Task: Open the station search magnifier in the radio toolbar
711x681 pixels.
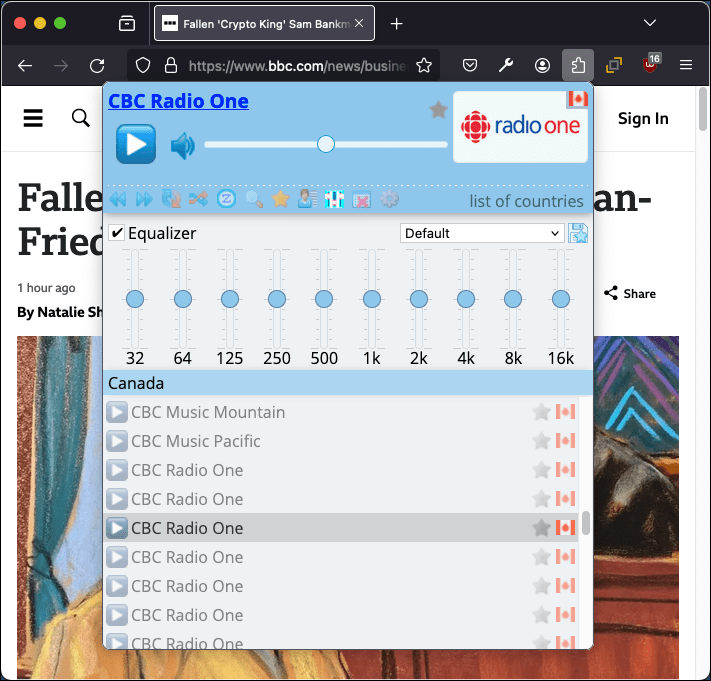Action: tap(254, 199)
